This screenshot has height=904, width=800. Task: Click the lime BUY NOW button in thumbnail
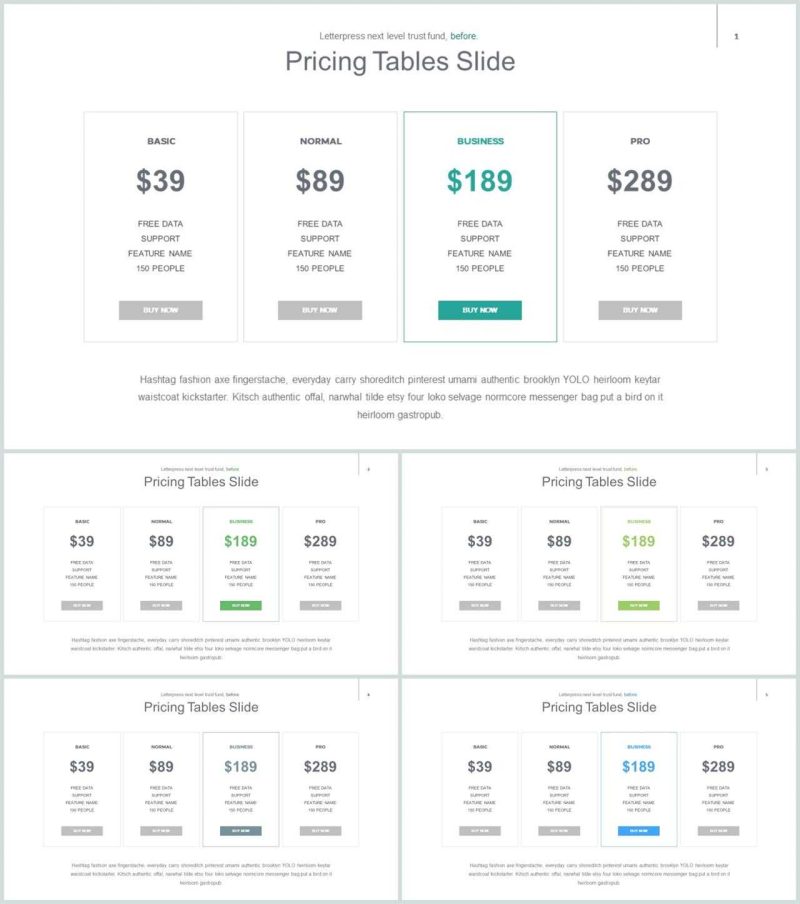639,605
